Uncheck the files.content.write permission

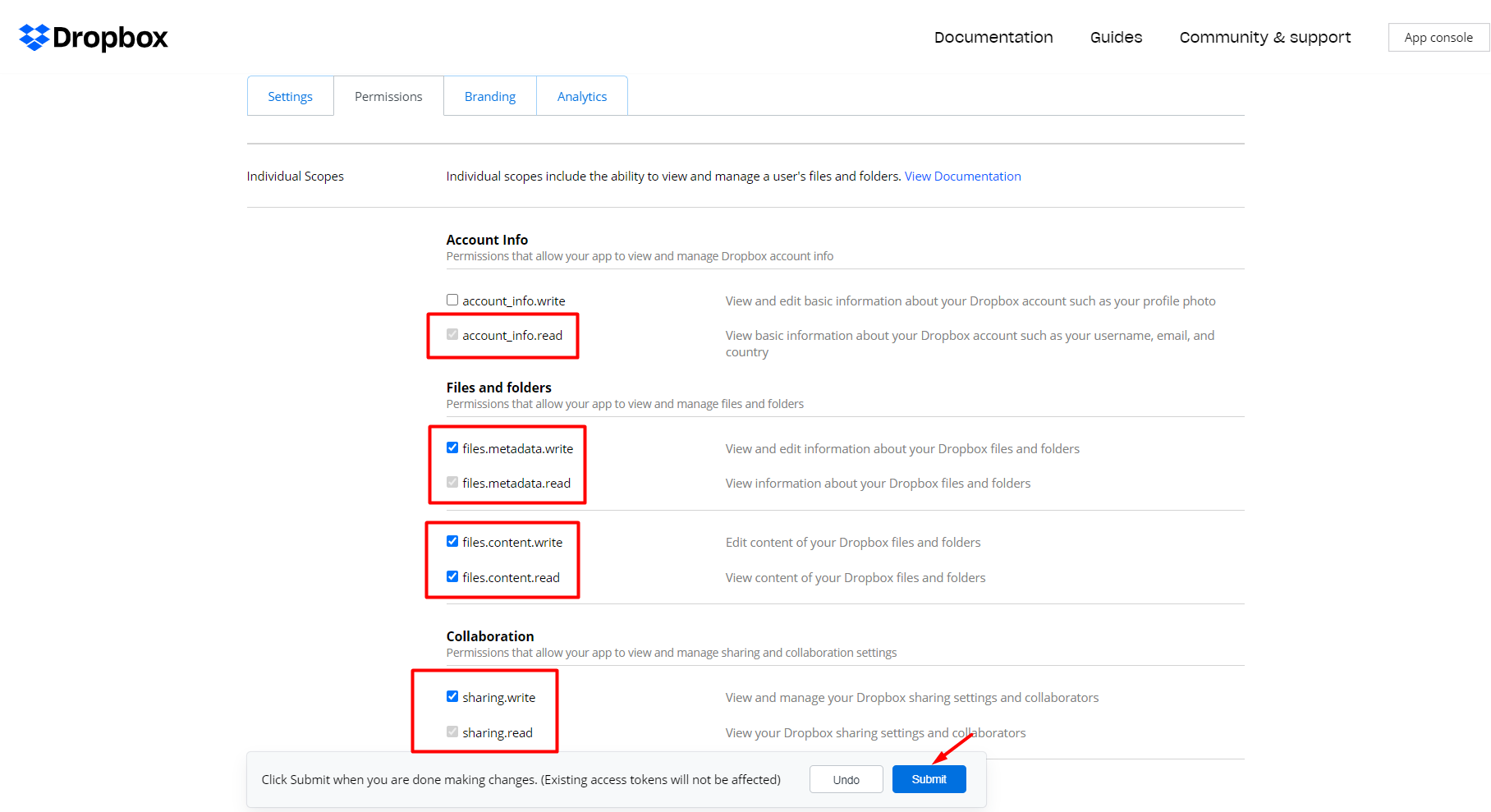[x=452, y=541]
